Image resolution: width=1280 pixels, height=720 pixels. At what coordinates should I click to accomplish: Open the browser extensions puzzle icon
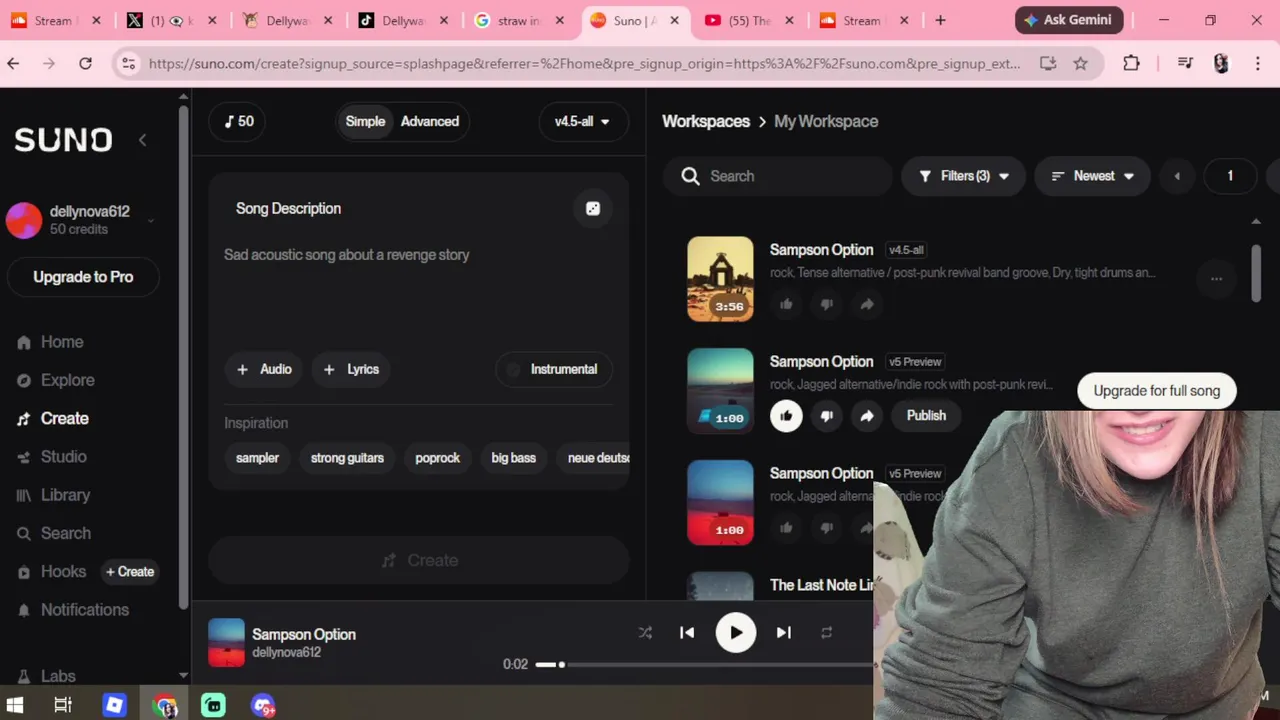1131,63
